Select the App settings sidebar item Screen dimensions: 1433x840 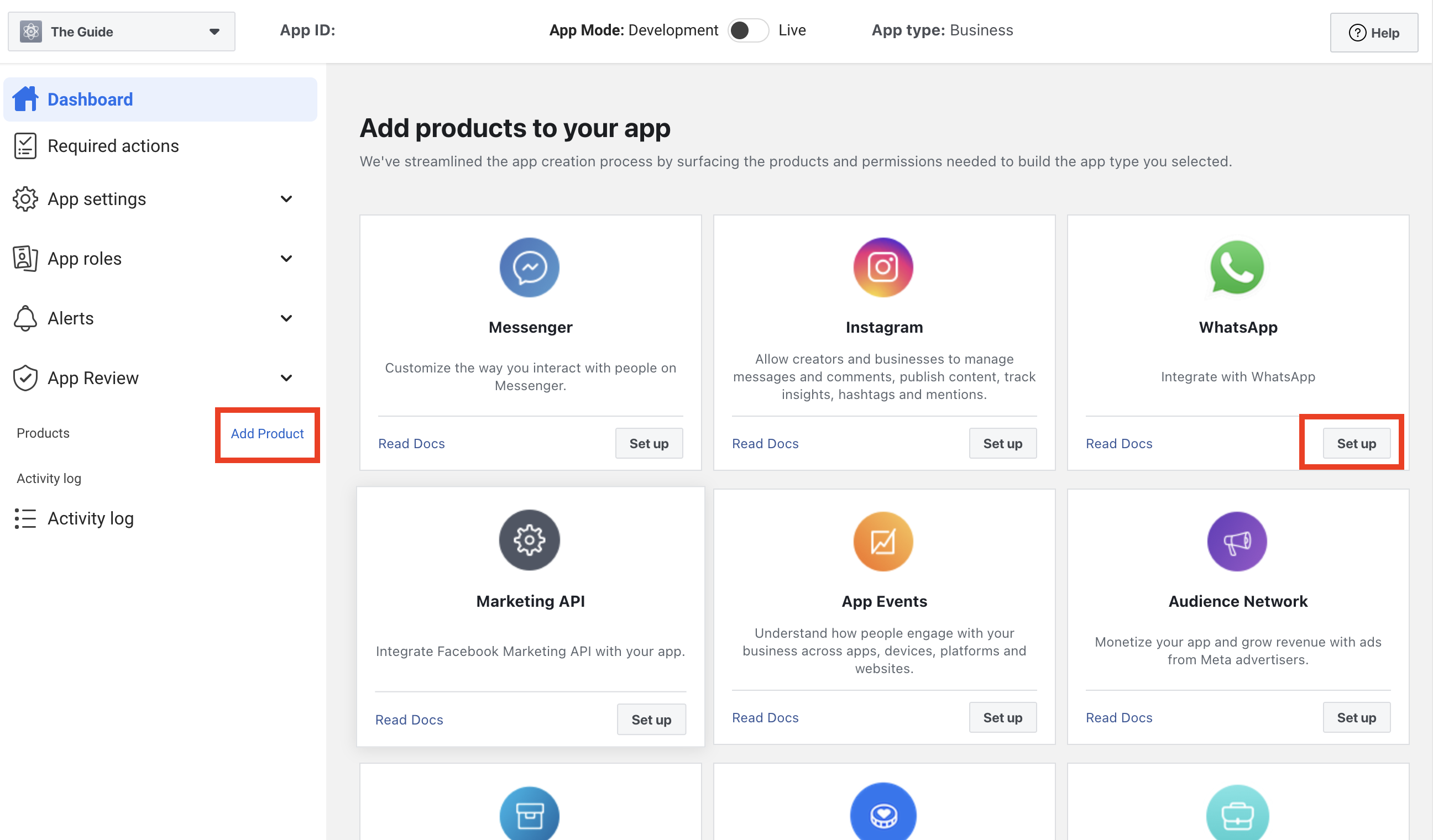(160, 199)
